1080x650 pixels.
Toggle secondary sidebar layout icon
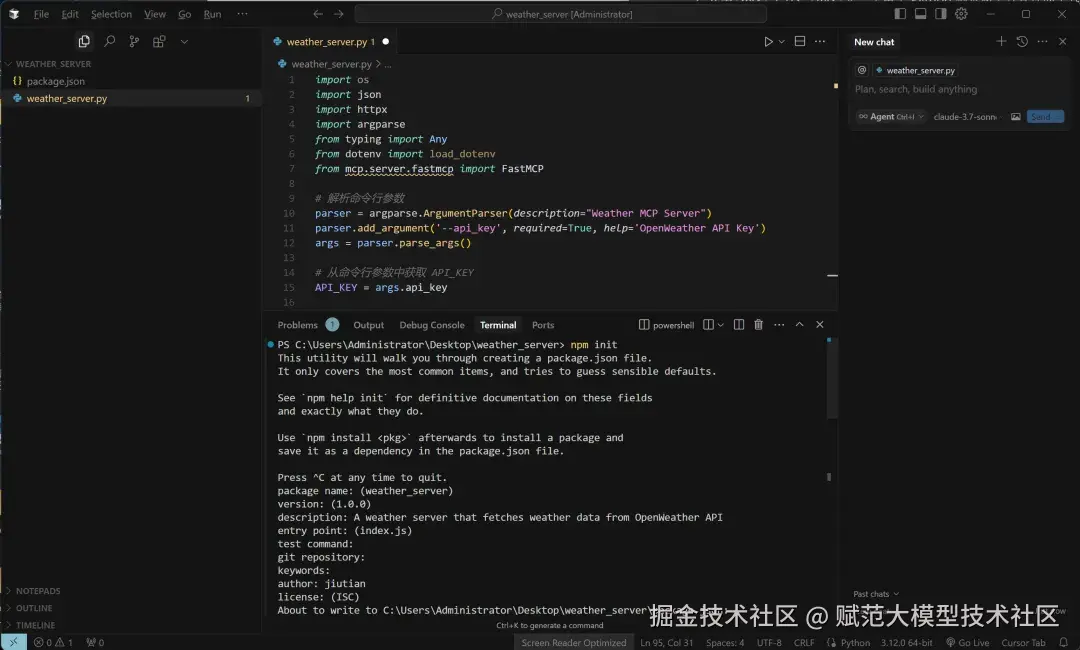[x=940, y=14]
